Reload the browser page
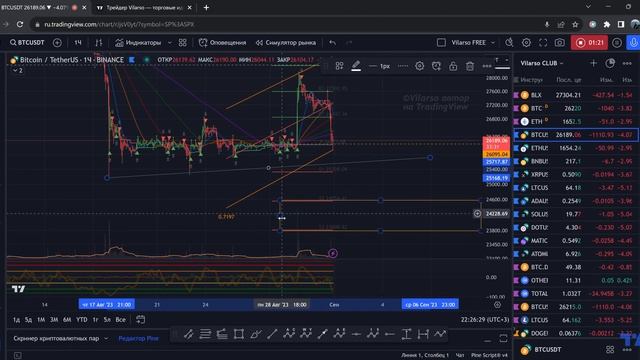 coord(20,24)
